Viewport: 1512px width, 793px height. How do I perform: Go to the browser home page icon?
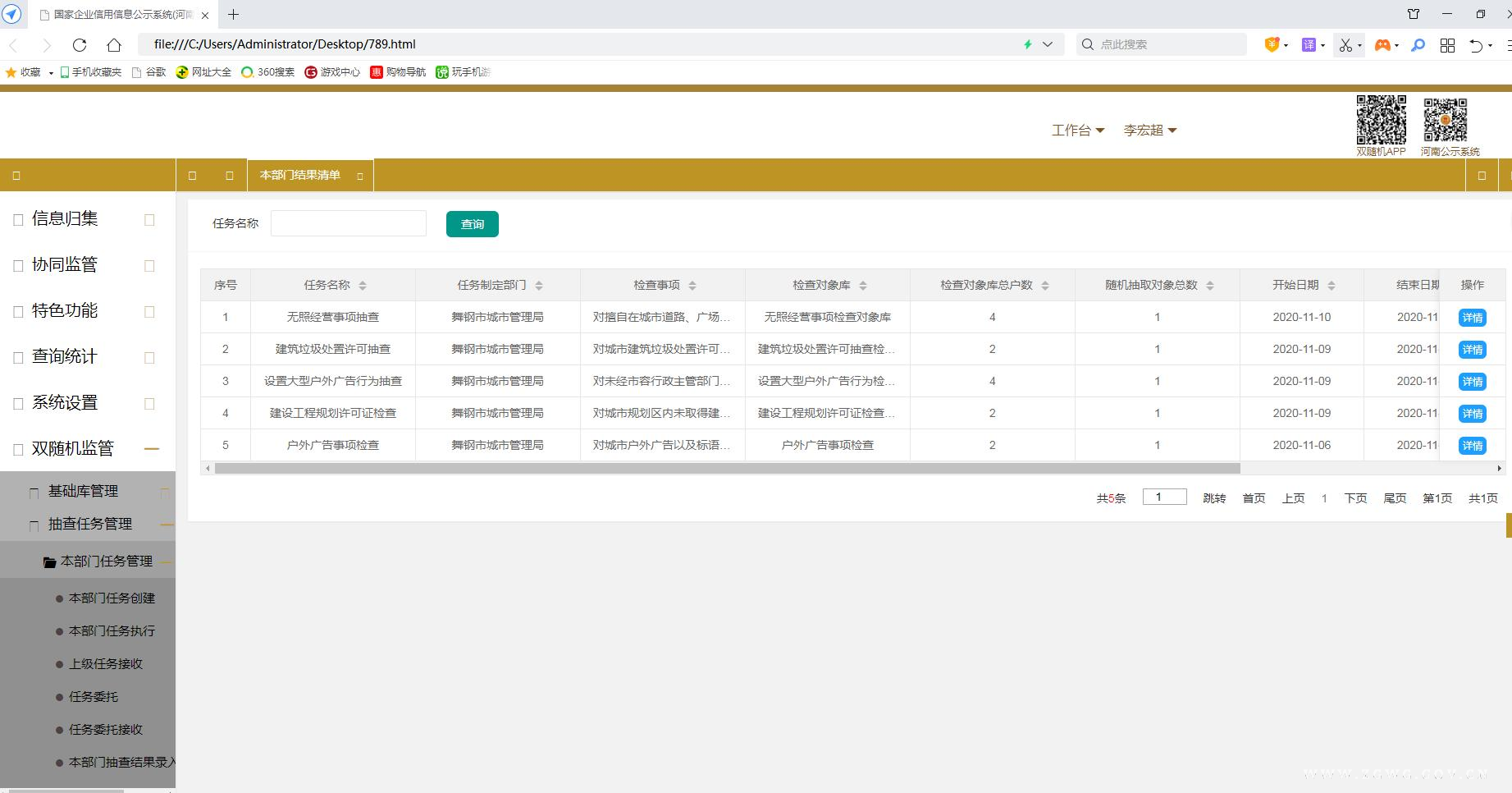pos(114,45)
